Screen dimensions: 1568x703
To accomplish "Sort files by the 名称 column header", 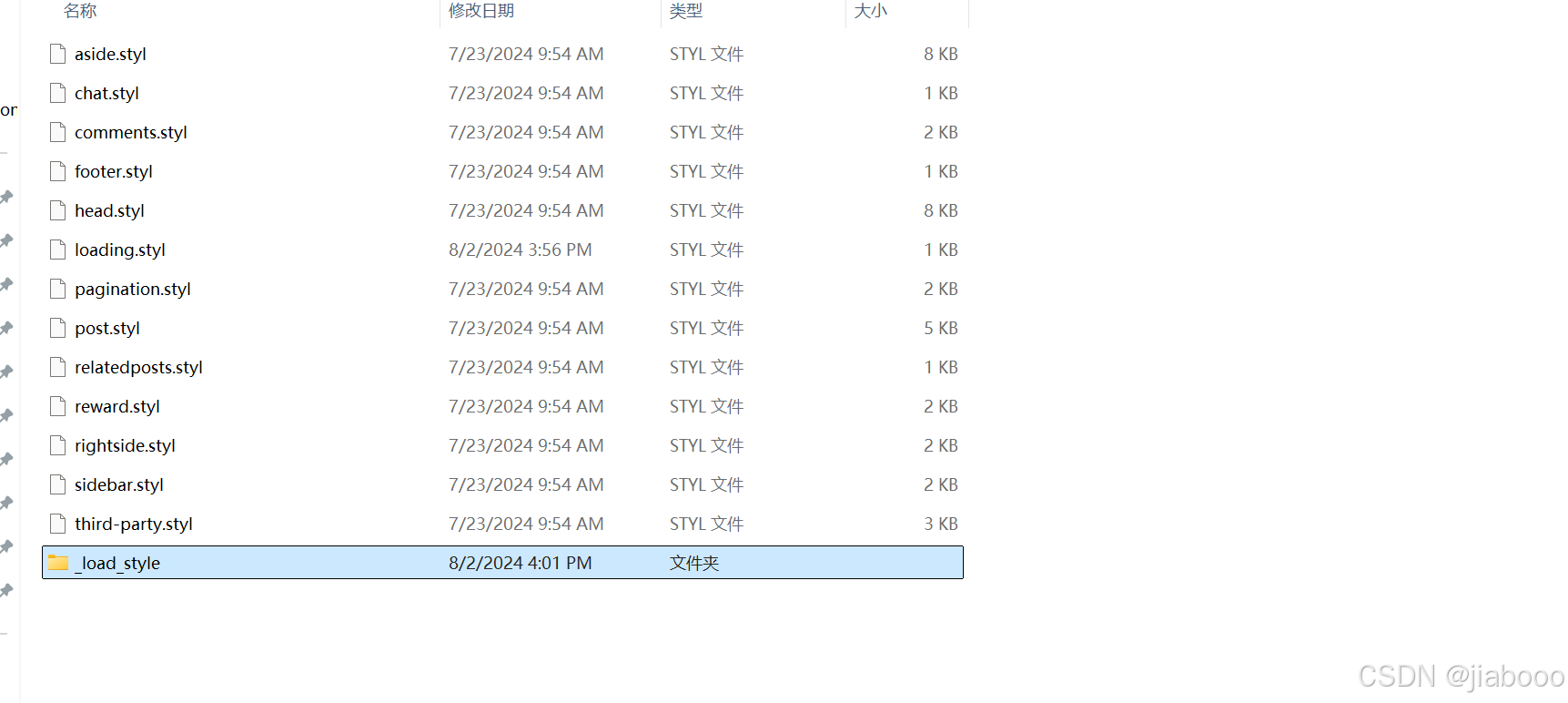I will coord(80,11).
